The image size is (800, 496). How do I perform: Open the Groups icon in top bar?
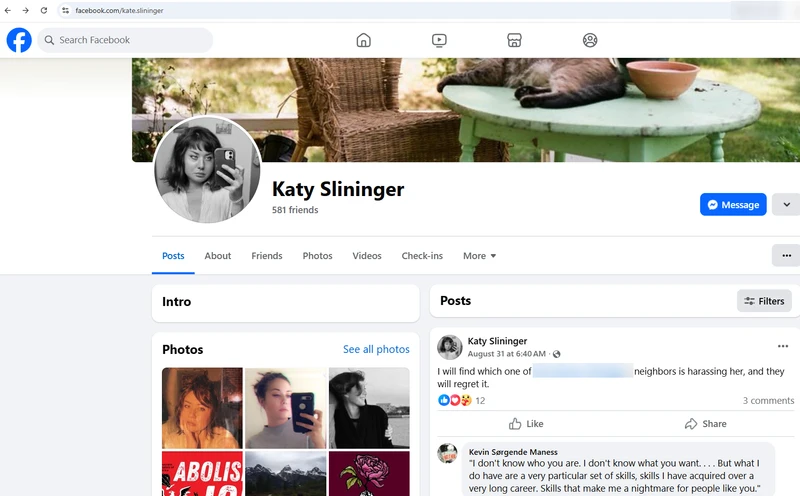pyautogui.click(x=590, y=40)
